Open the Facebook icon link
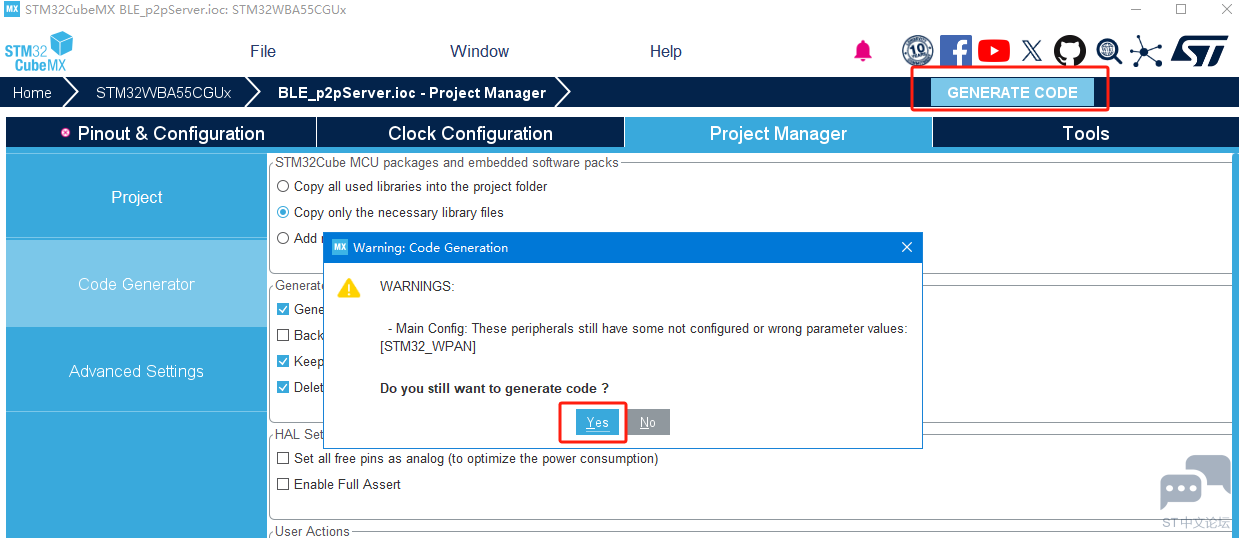The width and height of the screenshot is (1239, 538). [x=955, y=51]
